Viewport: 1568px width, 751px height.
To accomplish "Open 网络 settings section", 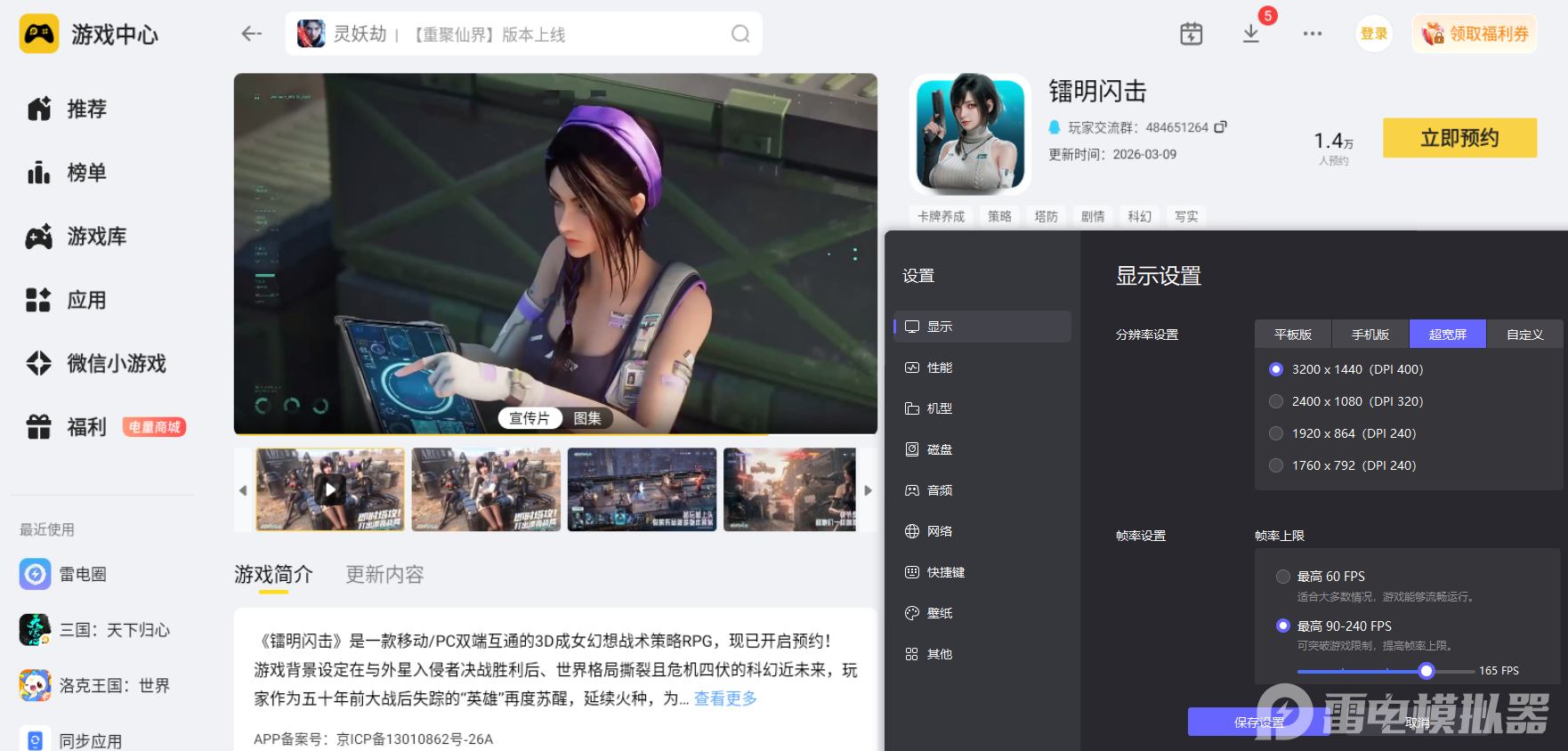I will pyautogui.click(x=982, y=531).
